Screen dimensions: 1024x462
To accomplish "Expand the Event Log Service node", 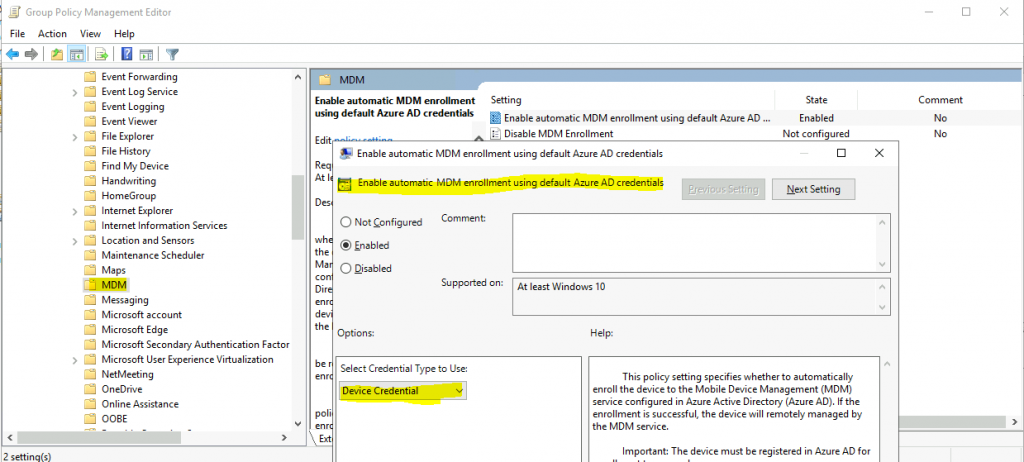I will pyautogui.click(x=76, y=92).
